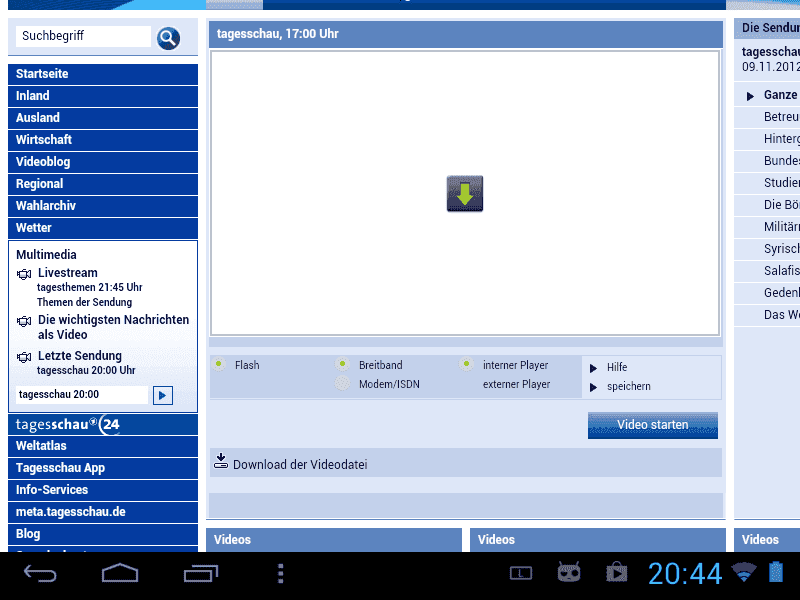The height and width of the screenshot is (600, 800).
Task: Click the Video starten button
Action: click(x=653, y=425)
